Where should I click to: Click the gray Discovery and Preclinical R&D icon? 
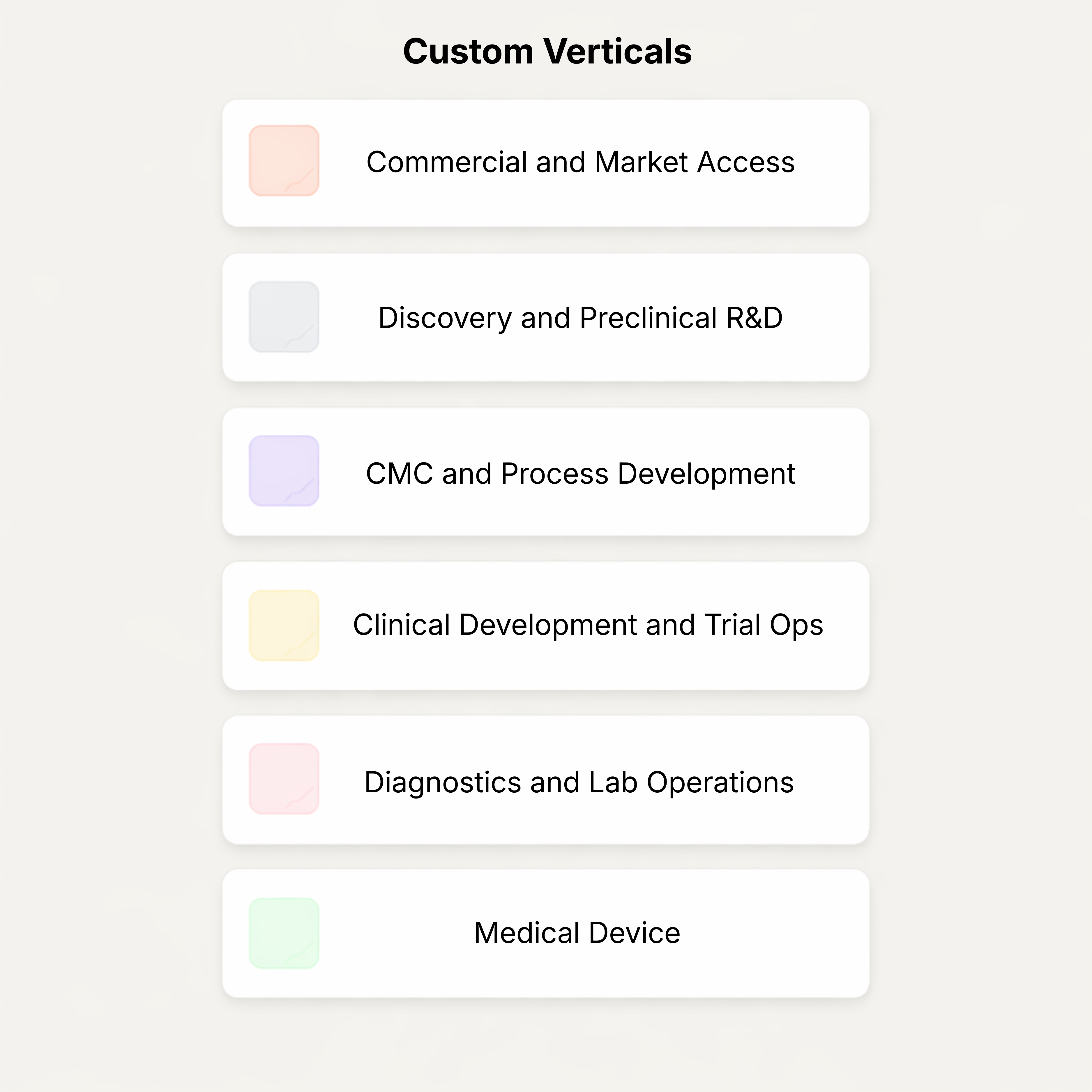[x=284, y=317]
